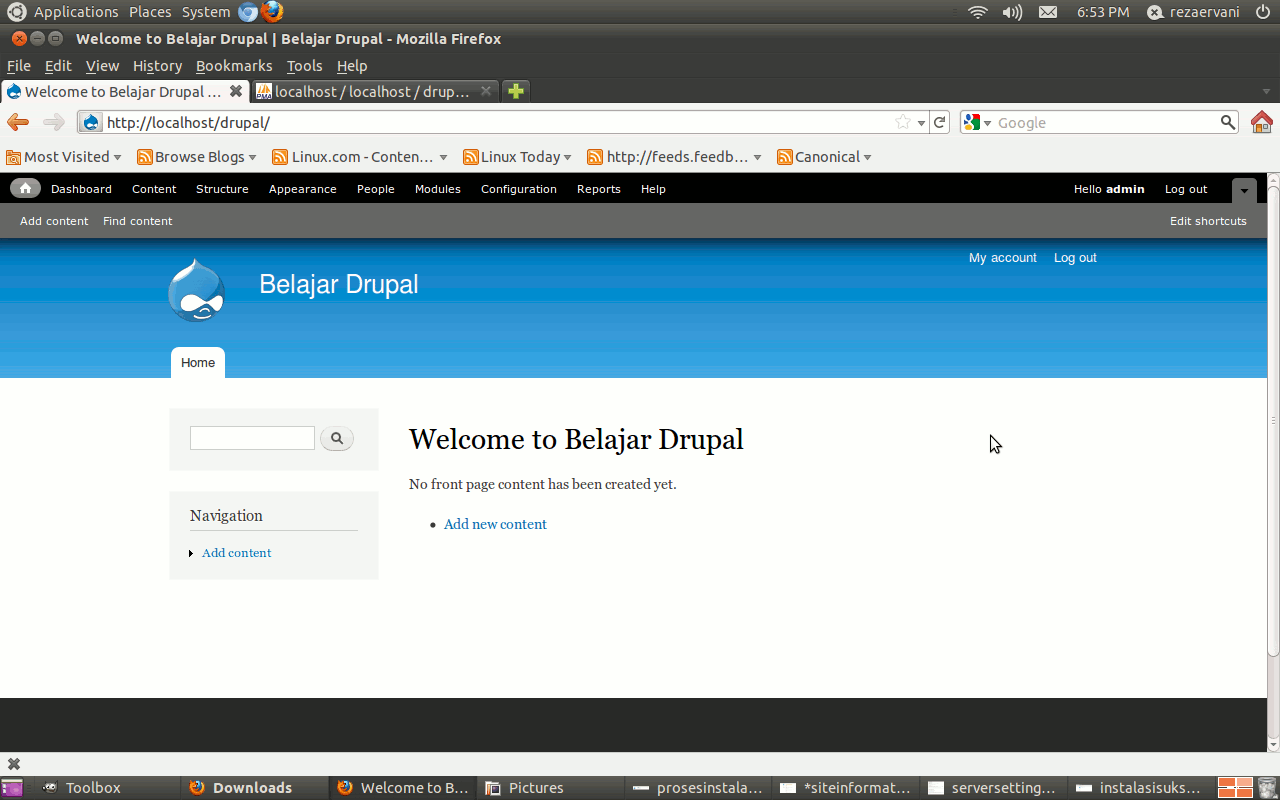Open the Drupal Dashboard link
Image resolution: width=1280 pixels, height=800 pixels.
click(x=81, y=189)
